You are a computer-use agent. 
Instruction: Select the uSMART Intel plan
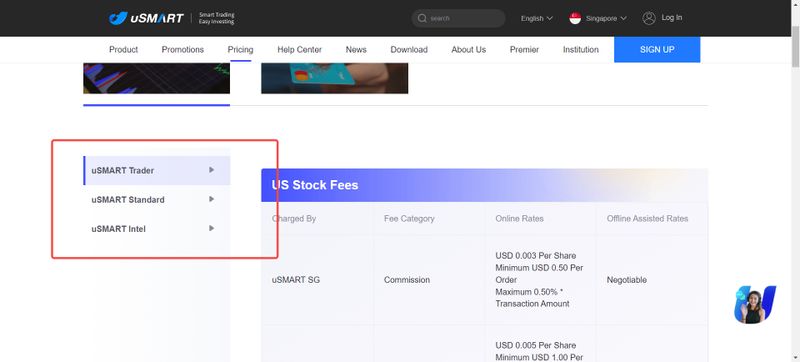157,228
